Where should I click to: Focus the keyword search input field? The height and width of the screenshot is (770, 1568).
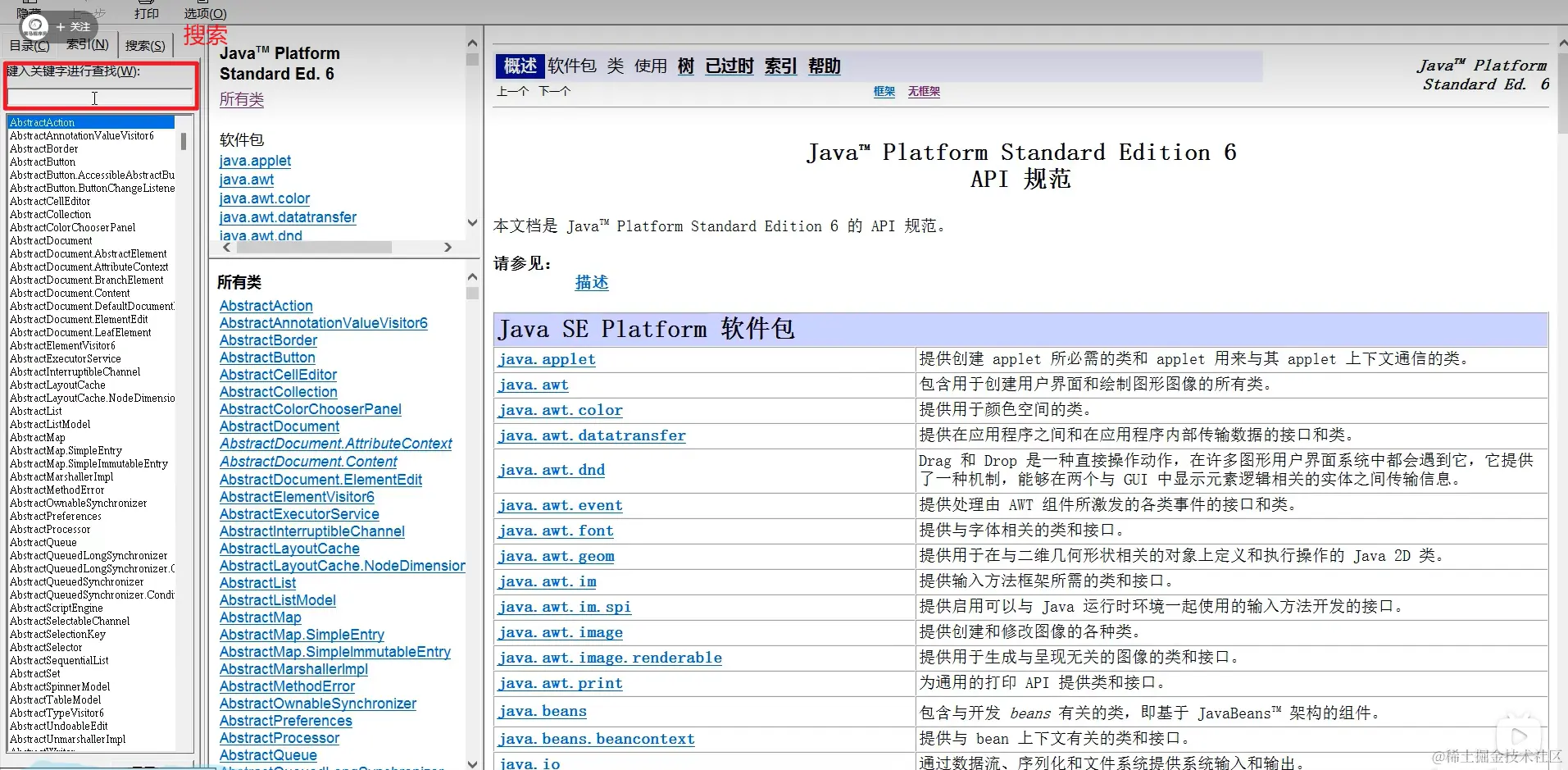tap(100, 98)
